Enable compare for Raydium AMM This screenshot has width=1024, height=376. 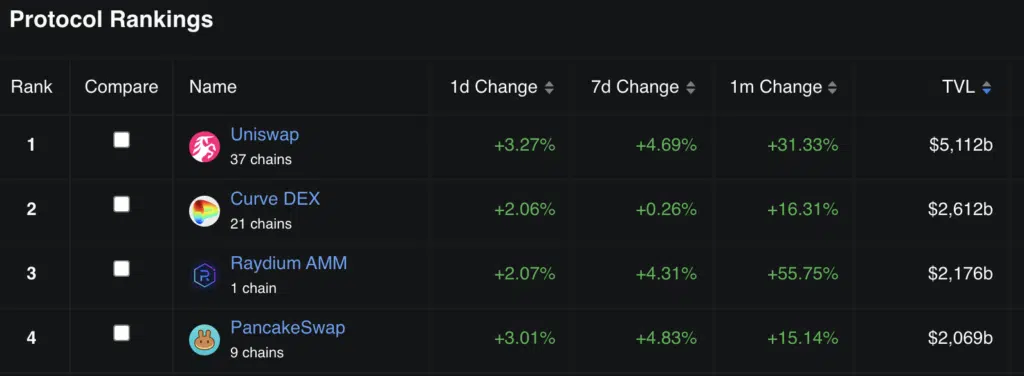pos(121,268)
